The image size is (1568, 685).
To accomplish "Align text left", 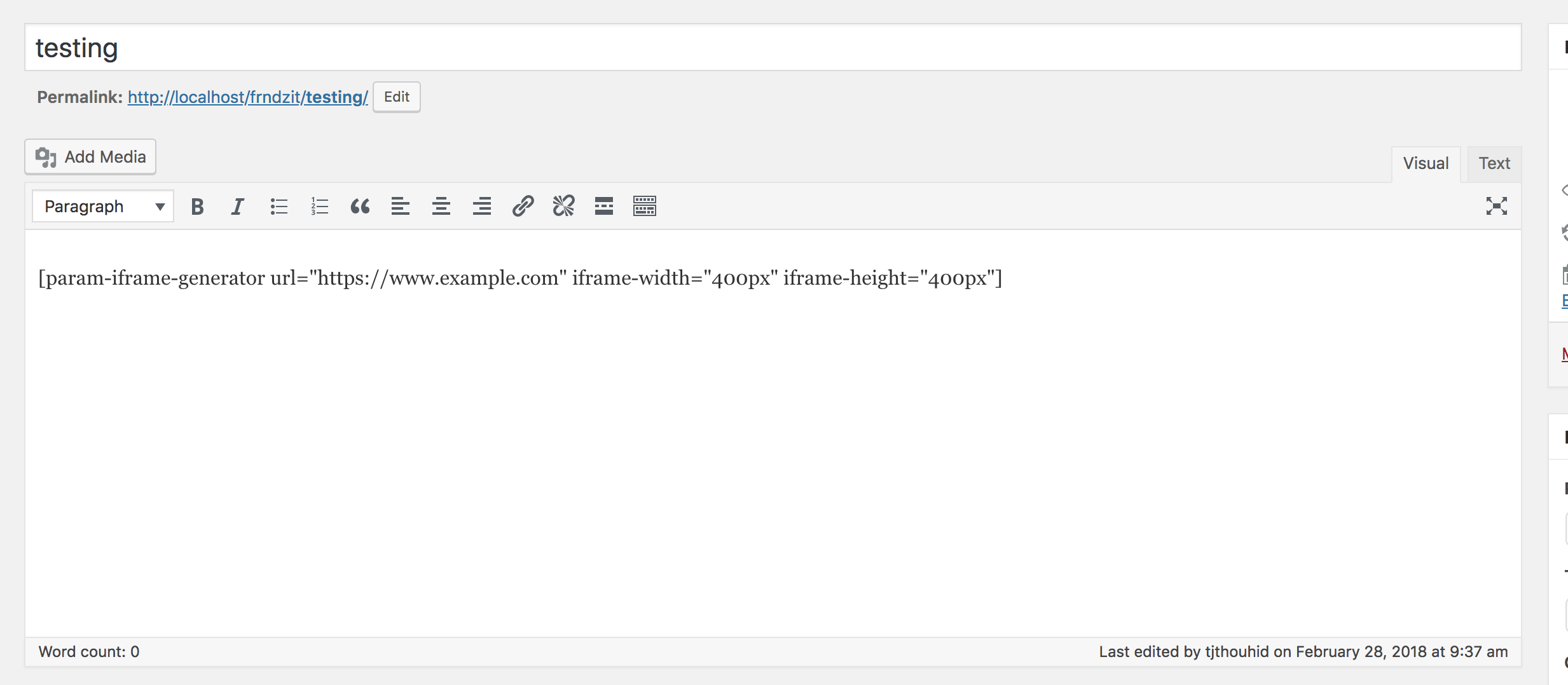I will click(x=401, y=207).
